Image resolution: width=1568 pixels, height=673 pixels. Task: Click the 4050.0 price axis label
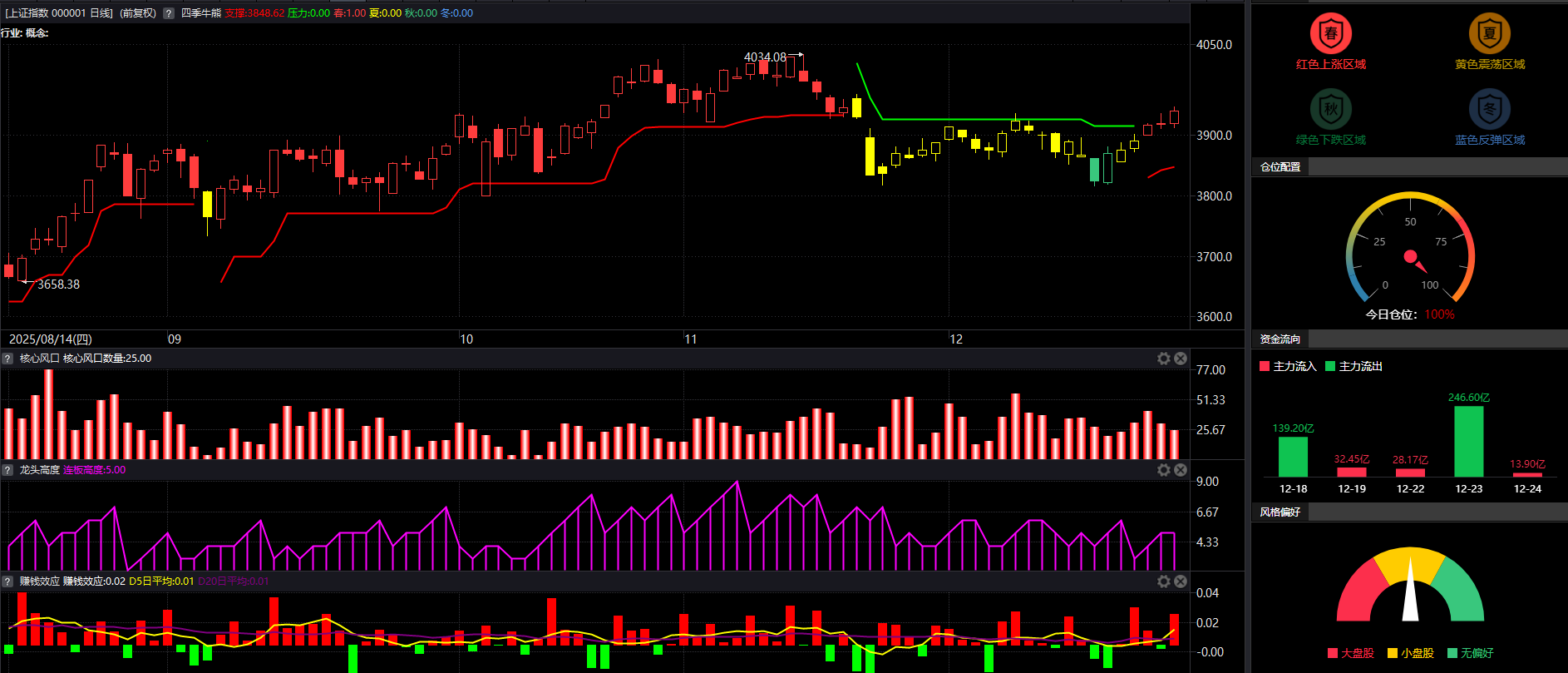pyautogui.click(x=1214, y=45)
